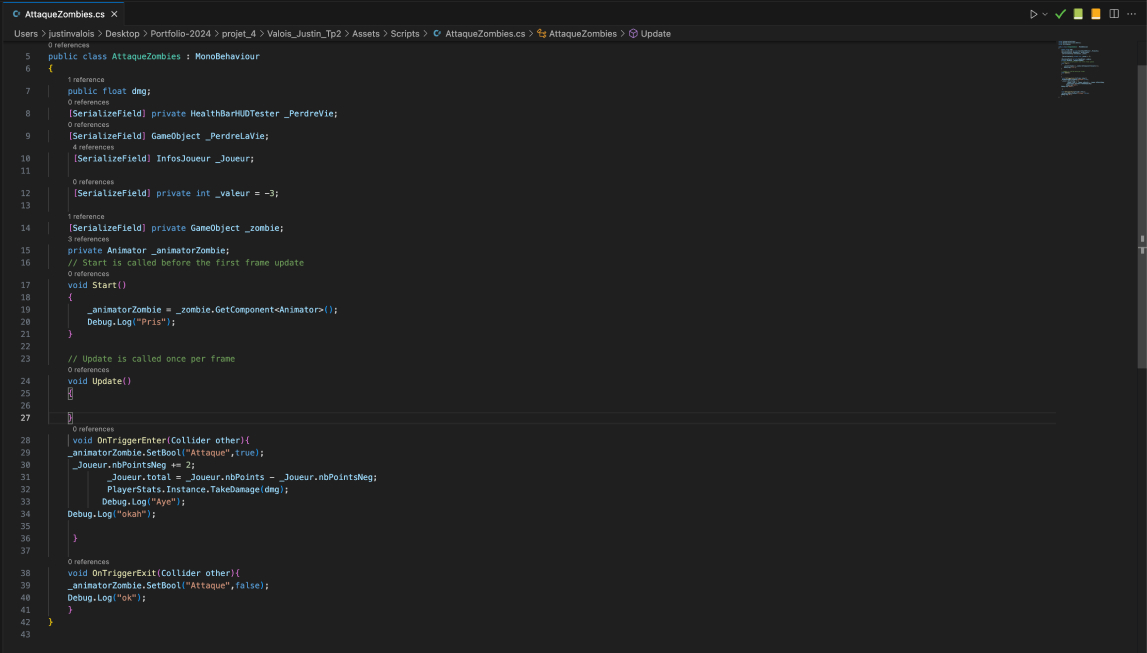Open the run options dropdown arrow
Viewport: 1147px width, 653px height.
1046,14
